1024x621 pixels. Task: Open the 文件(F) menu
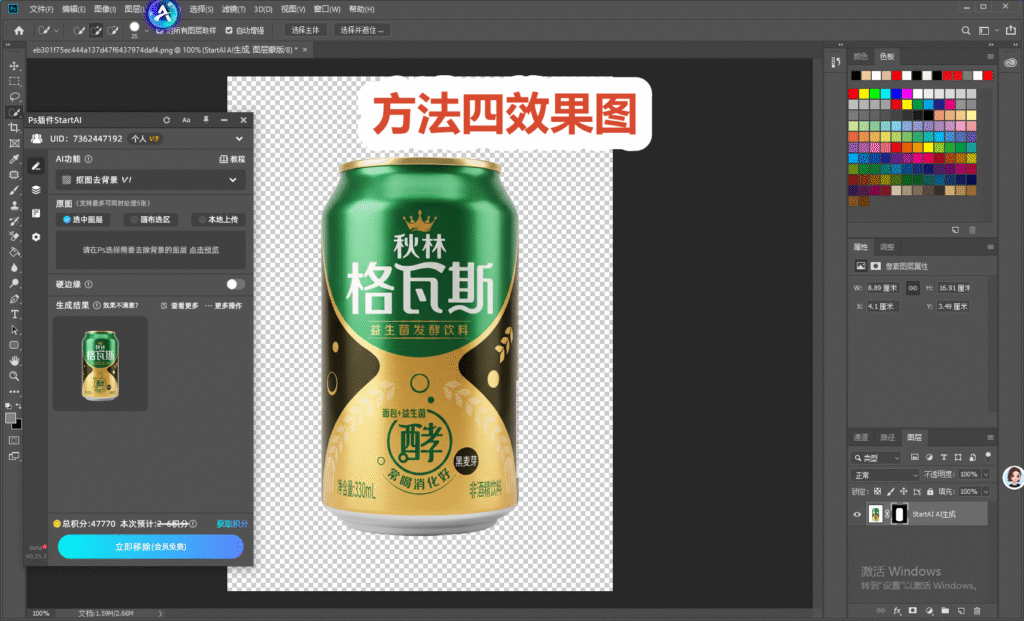[x=41, y=9]
